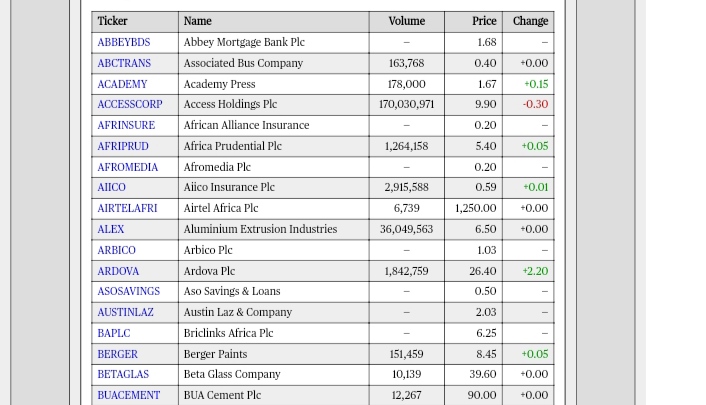Open the ABBEYBDS ticker link

[124, 42]
